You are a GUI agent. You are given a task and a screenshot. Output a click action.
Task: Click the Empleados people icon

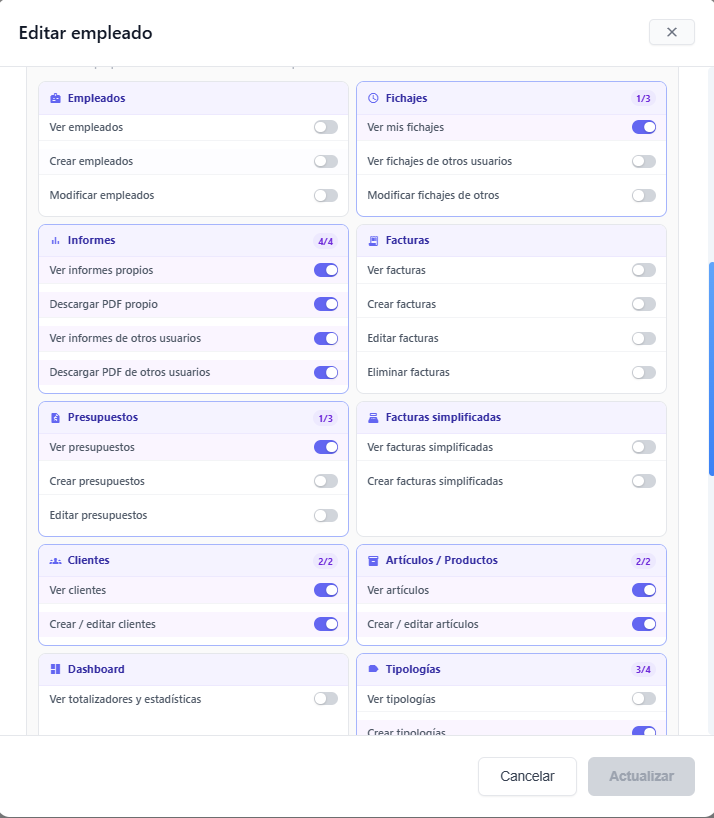(55, 98)
